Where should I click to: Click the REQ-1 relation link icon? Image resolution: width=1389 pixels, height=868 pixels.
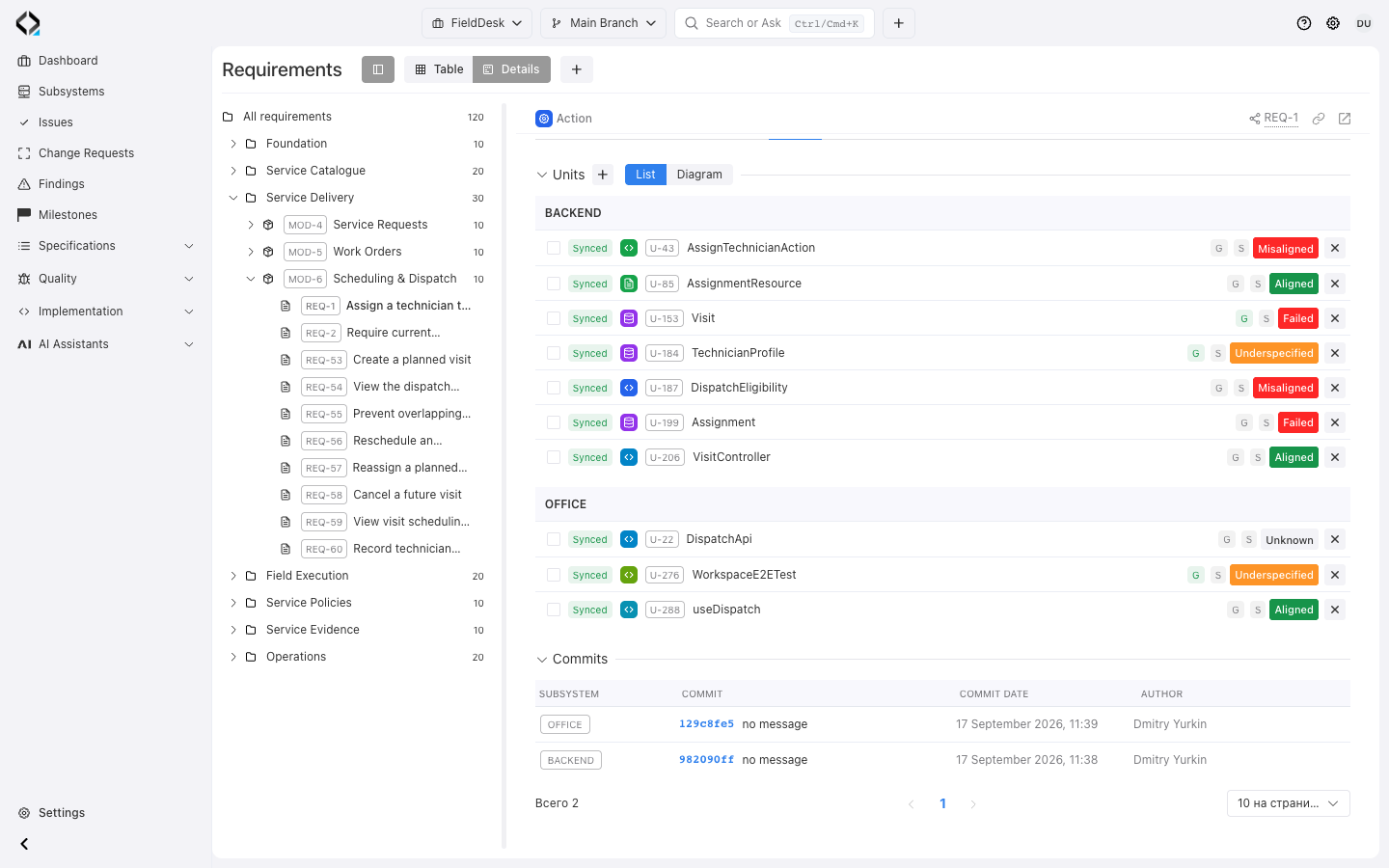(x=1255, y=119)
